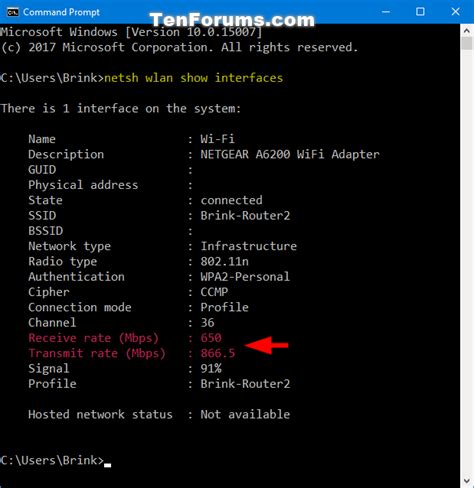Click the 'WPA2-Personal' authentication value
This screenshot has width=474, height=488.
point(245,277)
